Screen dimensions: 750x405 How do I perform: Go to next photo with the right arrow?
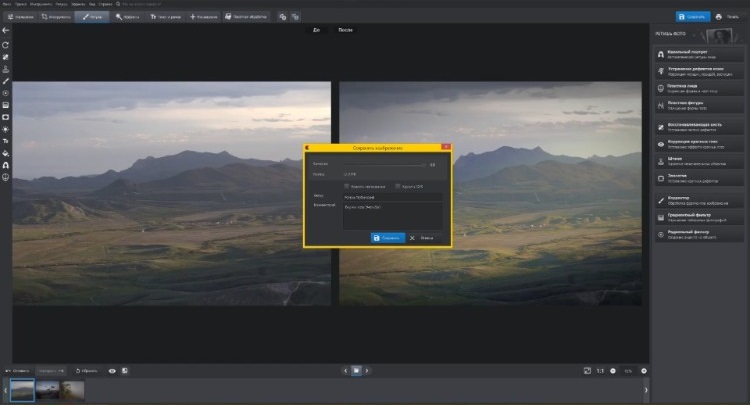tap(369, 370)
